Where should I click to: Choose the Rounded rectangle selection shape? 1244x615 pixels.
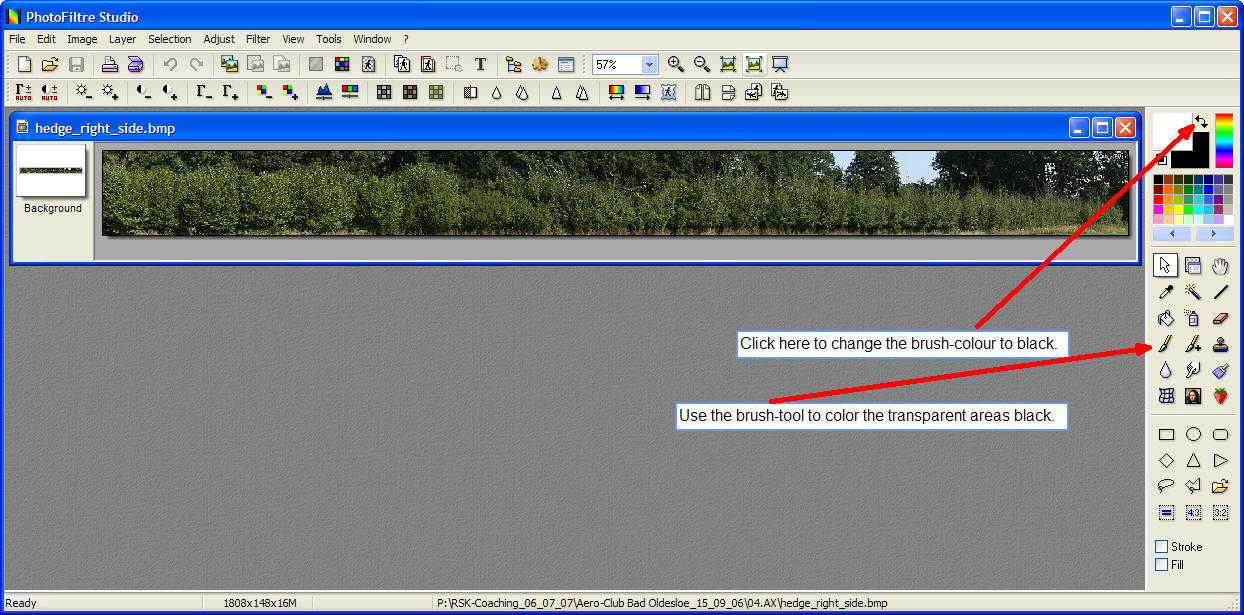1220,434
